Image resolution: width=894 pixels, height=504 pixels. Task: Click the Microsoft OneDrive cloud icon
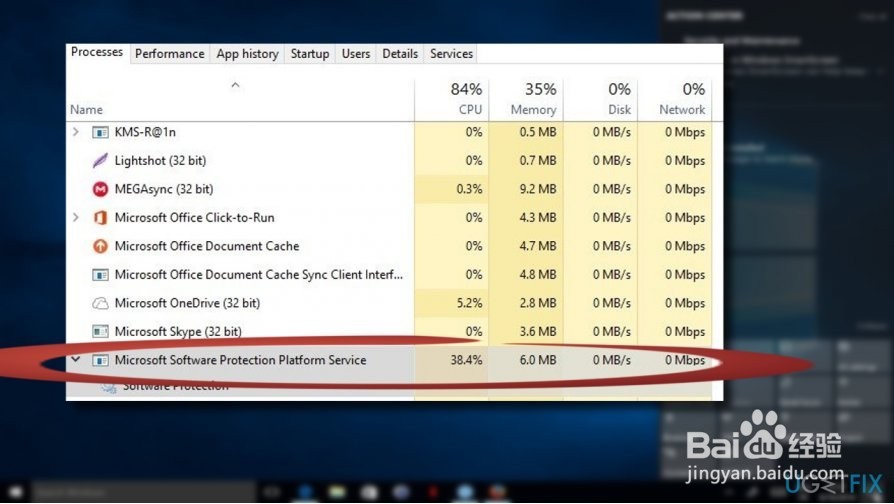tap(100, 303)
